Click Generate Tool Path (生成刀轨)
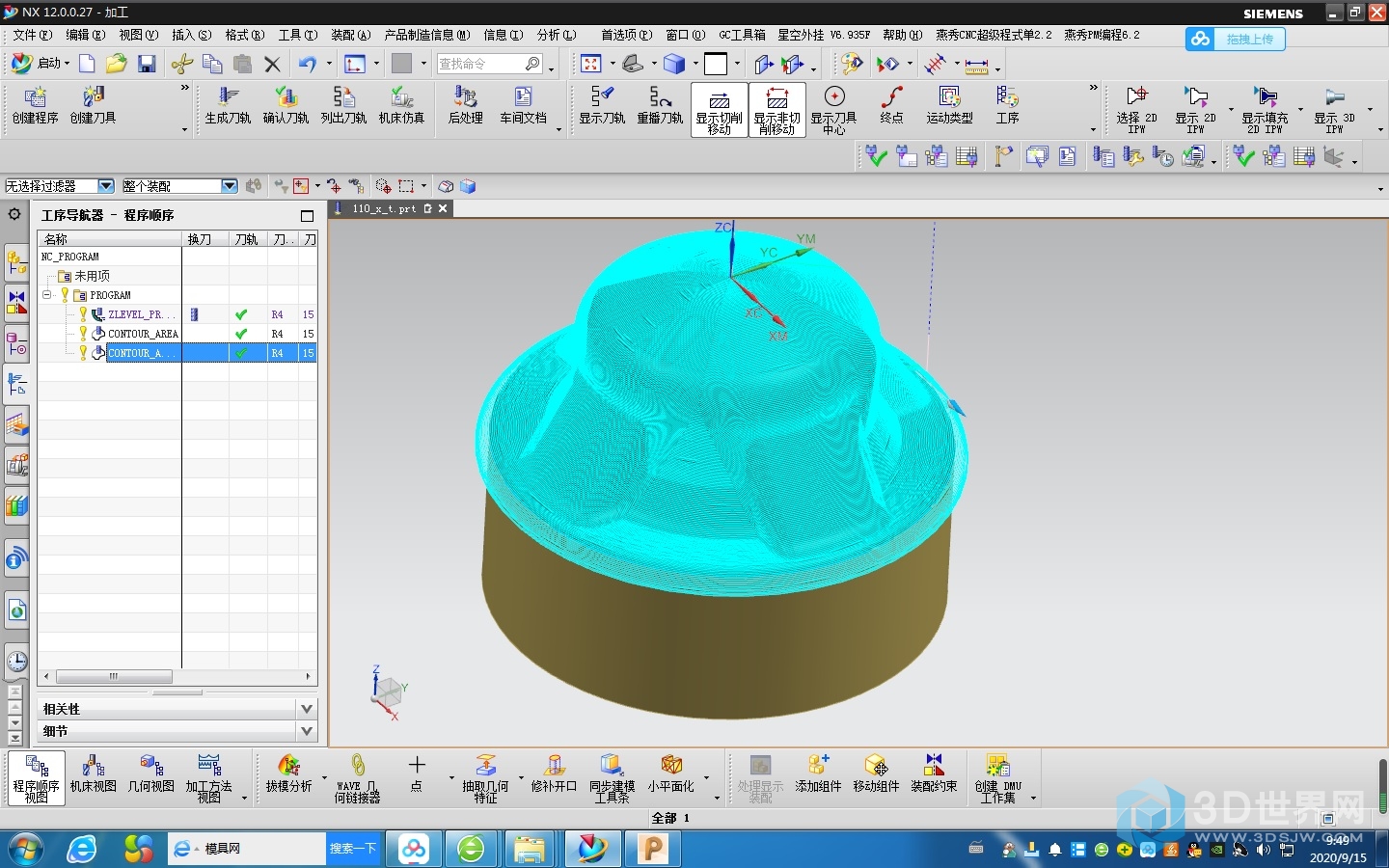The image size is (1389, 868). pos(228,105)
